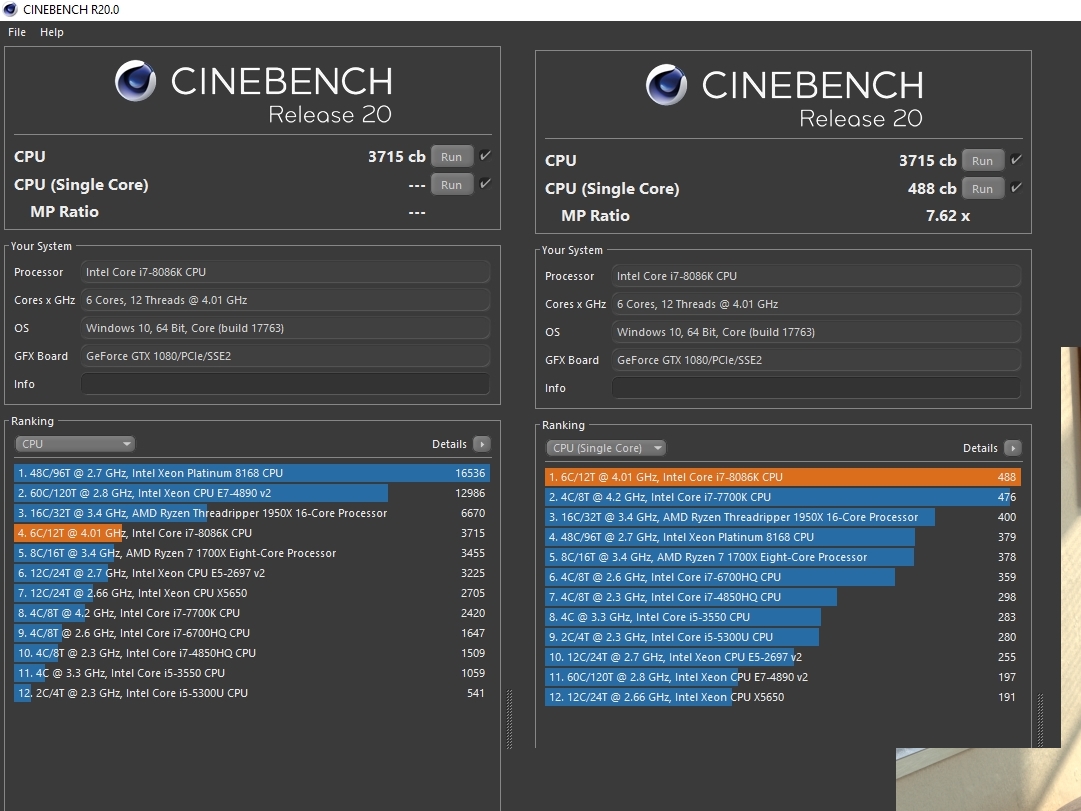The width and height of the screenshot is (1081, 811).
Task: Toggle the CPU test checkbox in right window
Action: [1016, 160]
